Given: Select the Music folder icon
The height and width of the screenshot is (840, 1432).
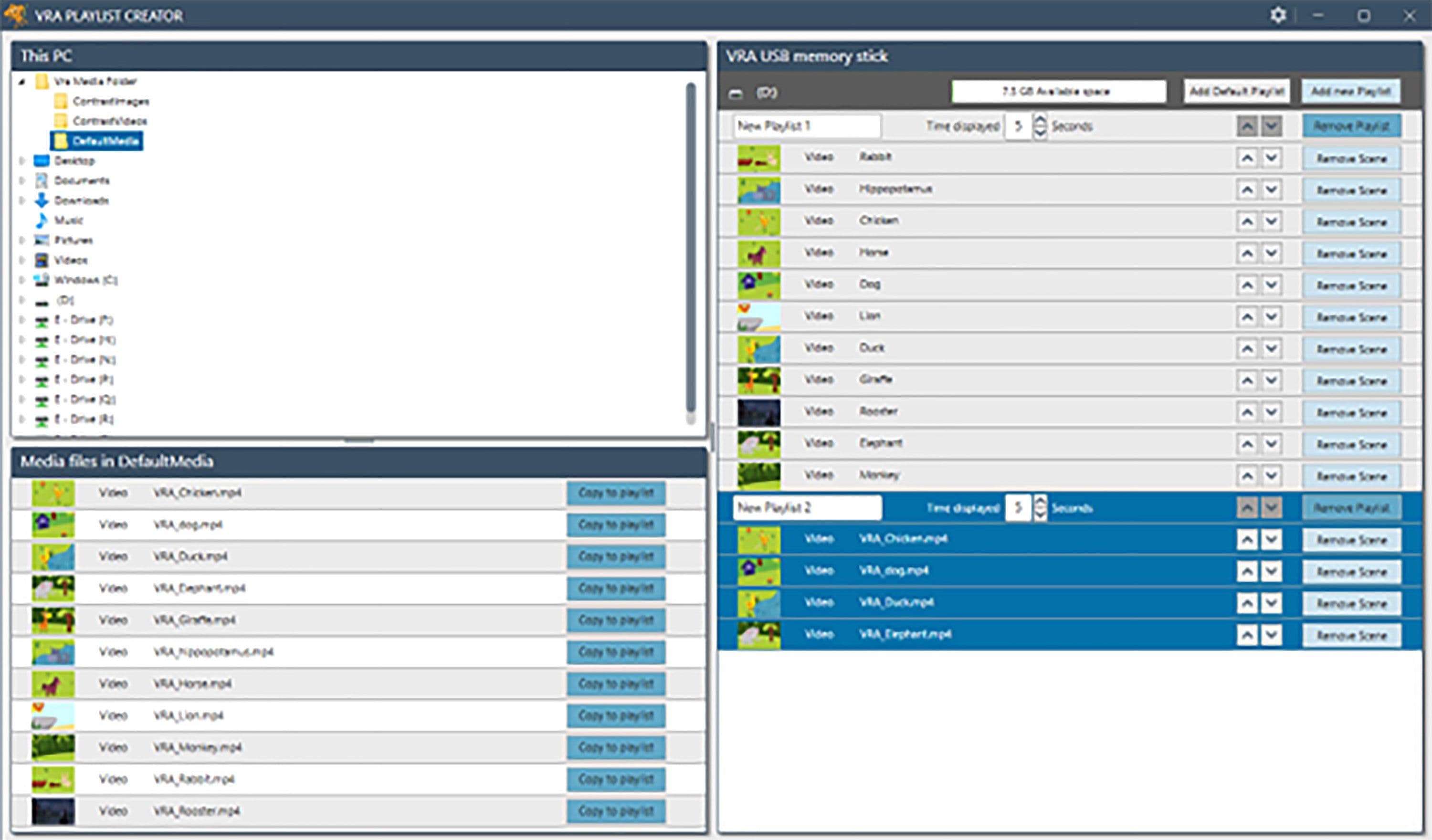Looking at the screenshot, I should pos(42,220).
